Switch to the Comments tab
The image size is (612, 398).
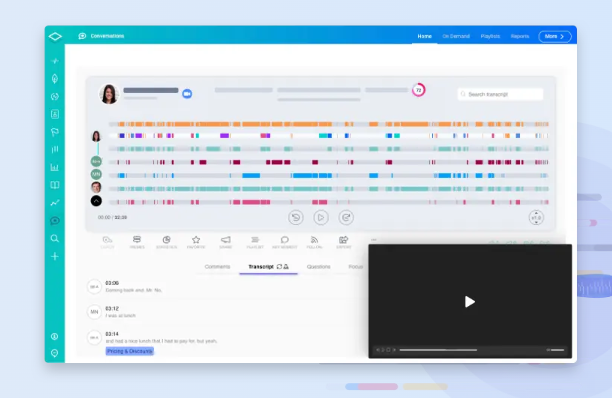[217, 267]
